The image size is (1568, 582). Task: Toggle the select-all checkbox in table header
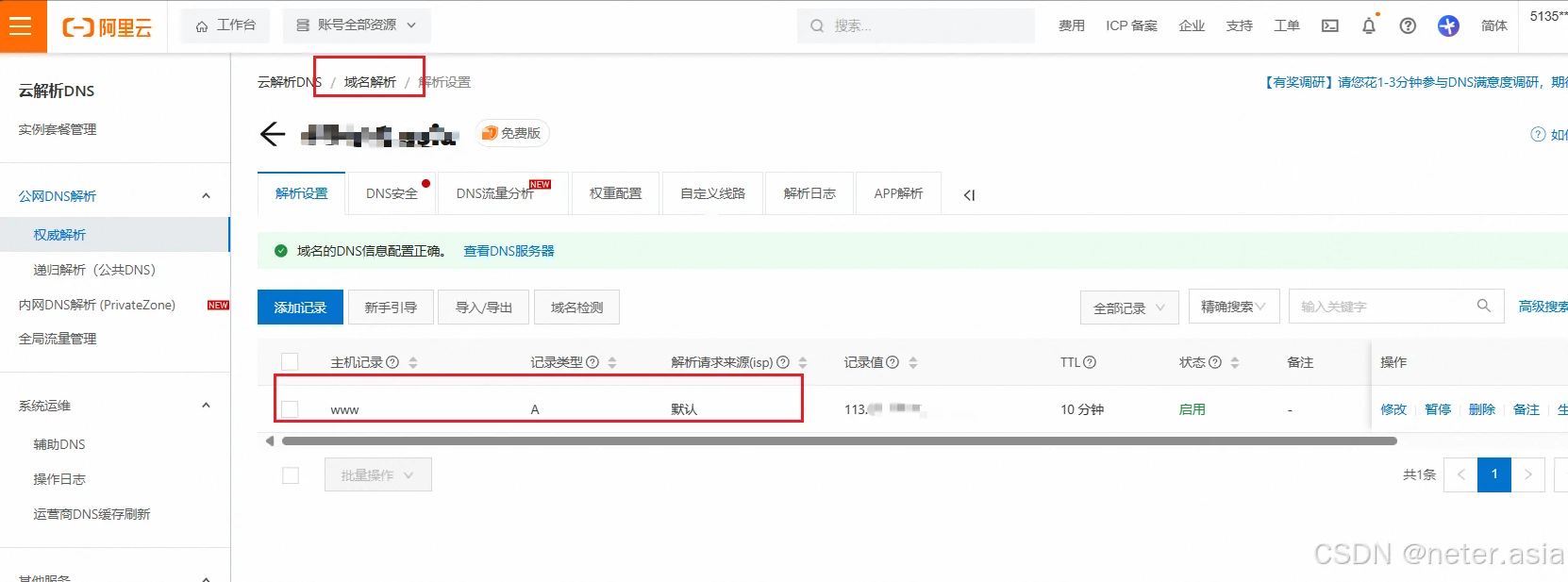[x=290, y=362]
